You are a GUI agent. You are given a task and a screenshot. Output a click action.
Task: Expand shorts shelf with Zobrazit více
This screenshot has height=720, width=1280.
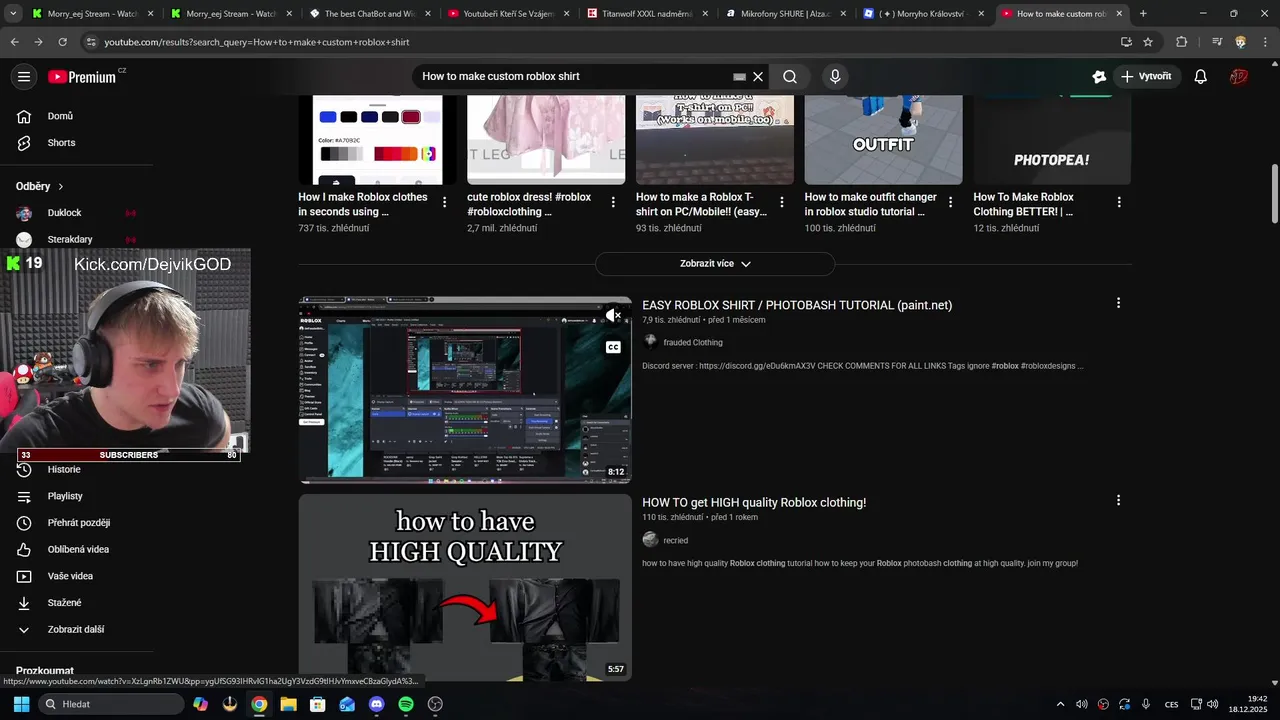[x=715, y=264]
